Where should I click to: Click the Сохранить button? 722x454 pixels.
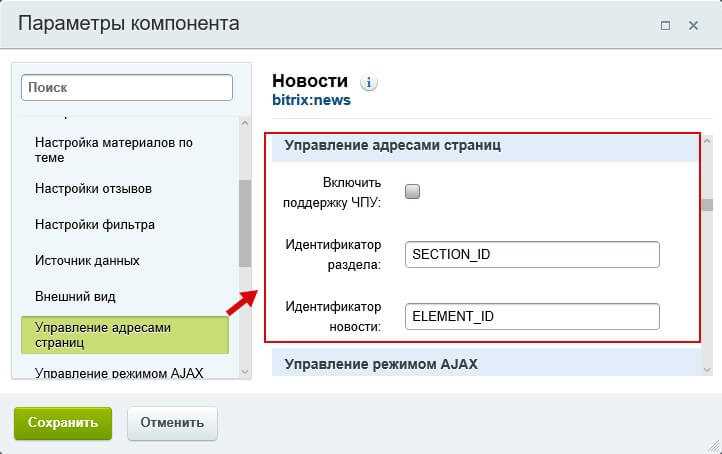[63, 423]
